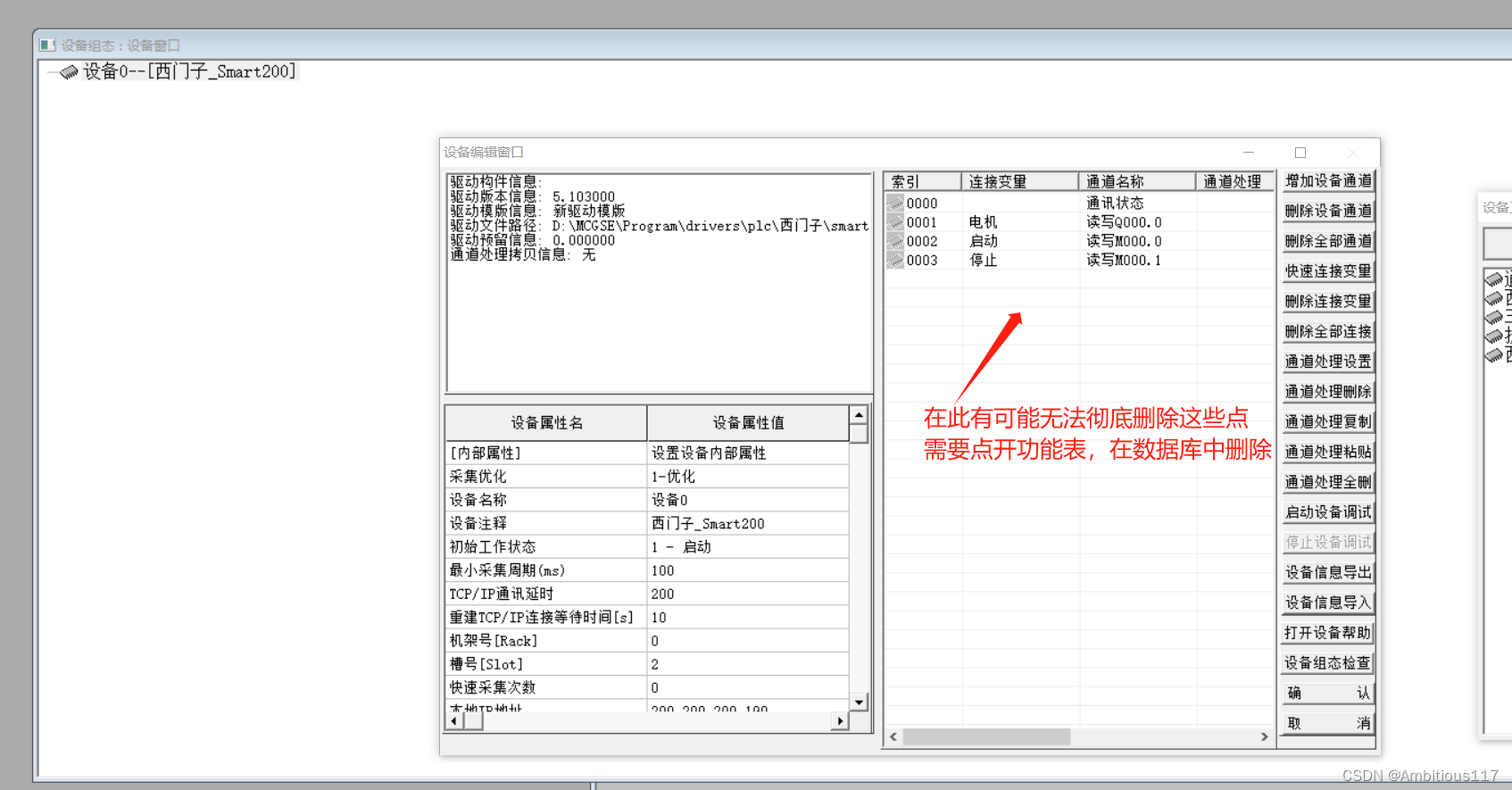1512x790 pixels.
Task: Select the 机架号[Rack] property name
Action: click(546, 641)
